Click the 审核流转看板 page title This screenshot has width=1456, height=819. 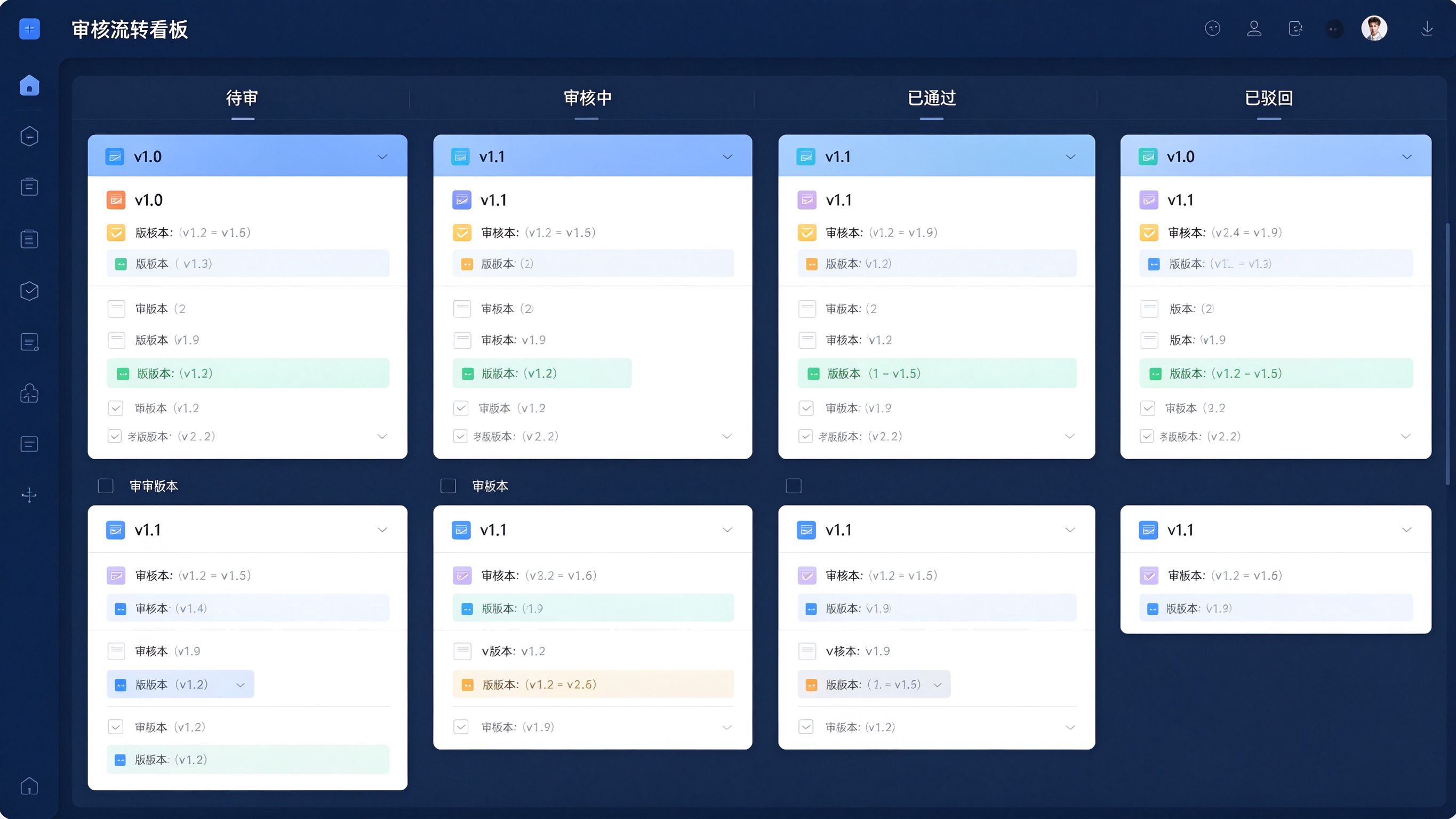130,29
